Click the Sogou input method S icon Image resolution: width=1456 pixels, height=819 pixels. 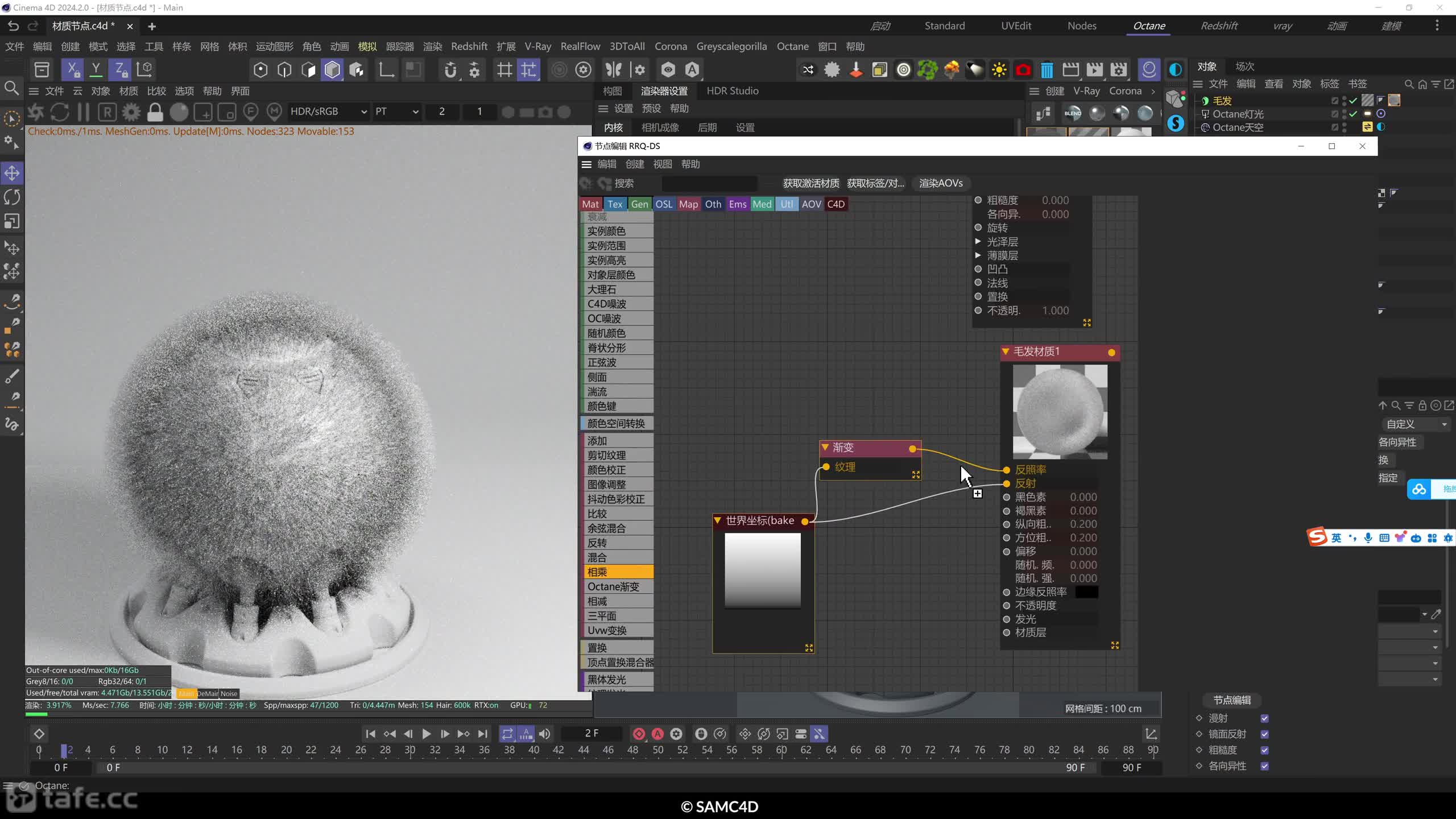point(1317,536)
